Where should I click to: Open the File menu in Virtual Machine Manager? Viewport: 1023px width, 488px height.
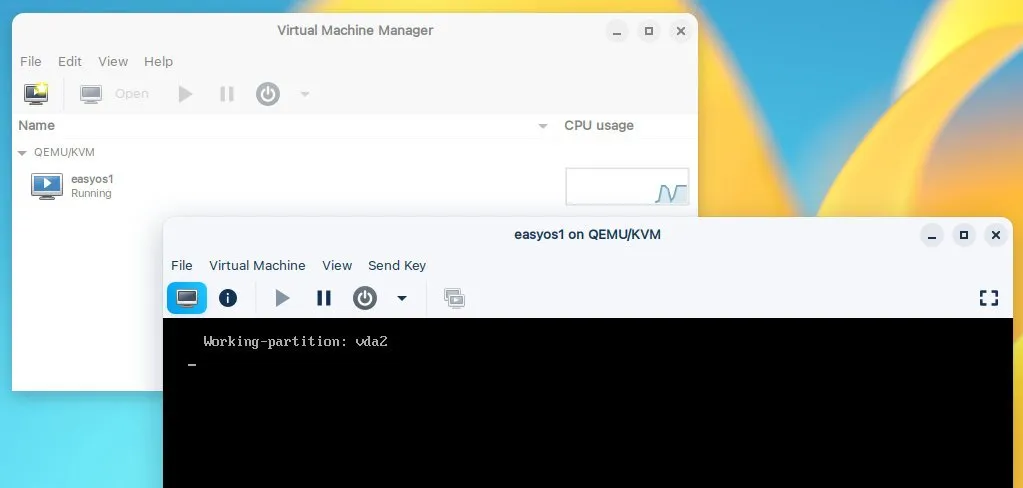coord(31,61)
